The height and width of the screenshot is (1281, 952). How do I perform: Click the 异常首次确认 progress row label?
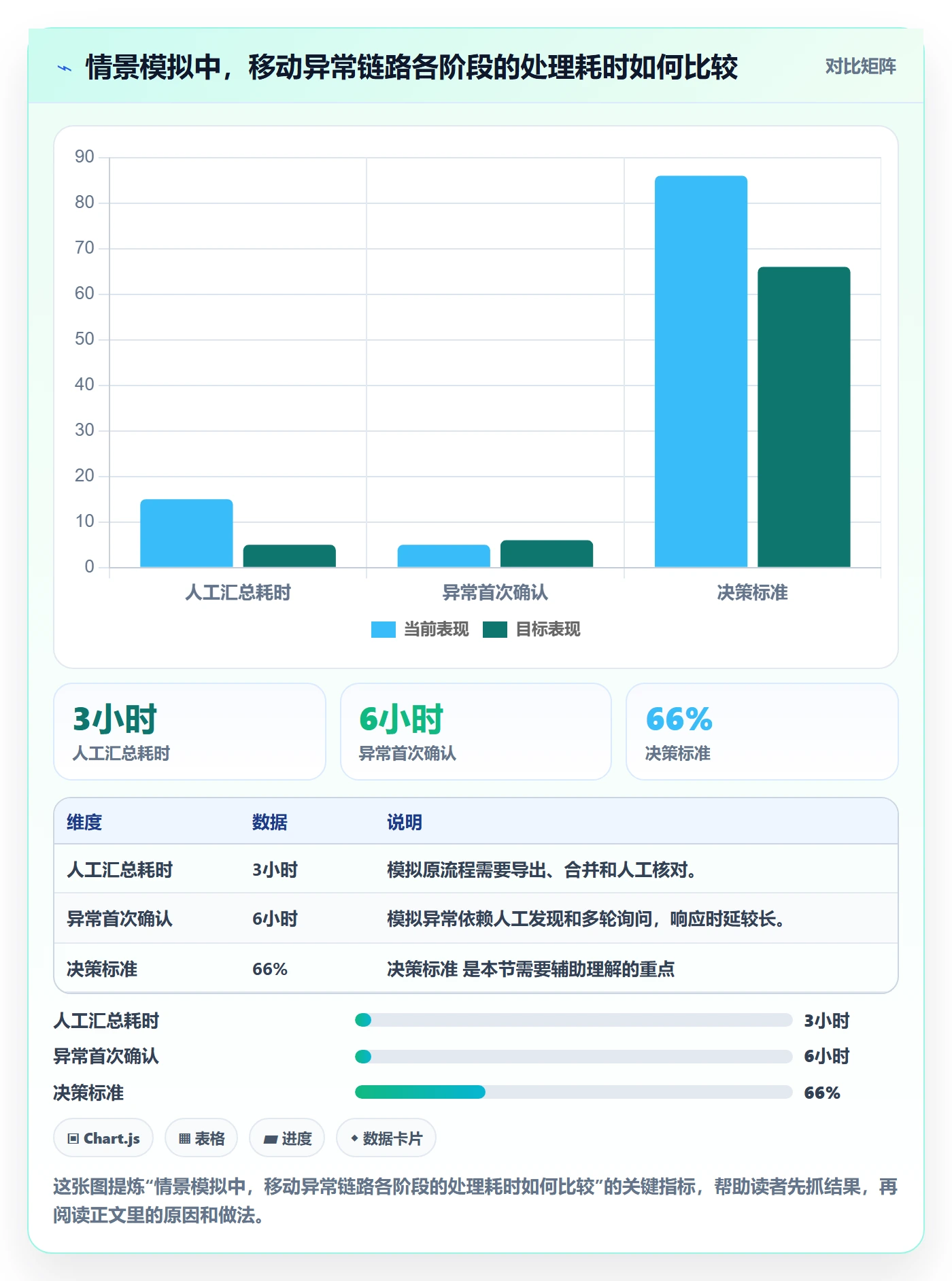coord(106,1056)
